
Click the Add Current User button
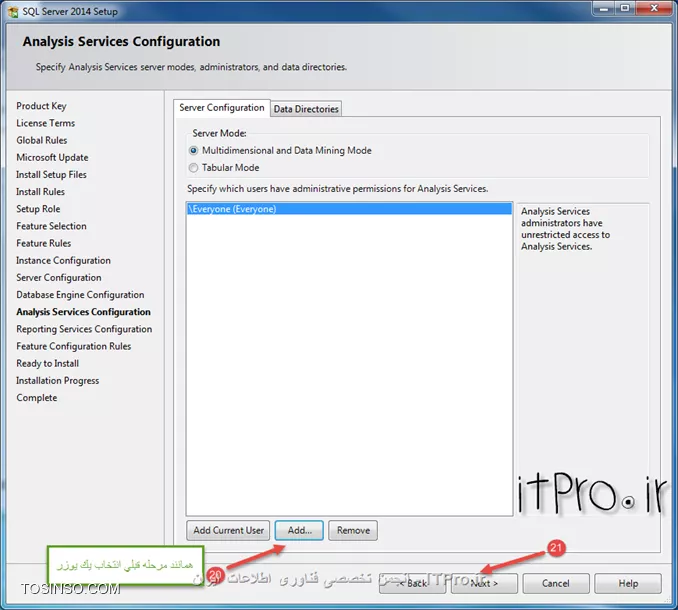[x=228, y=530]
